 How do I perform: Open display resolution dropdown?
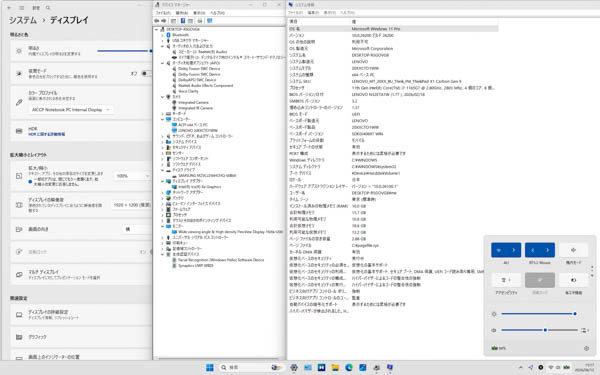(132, 205)
